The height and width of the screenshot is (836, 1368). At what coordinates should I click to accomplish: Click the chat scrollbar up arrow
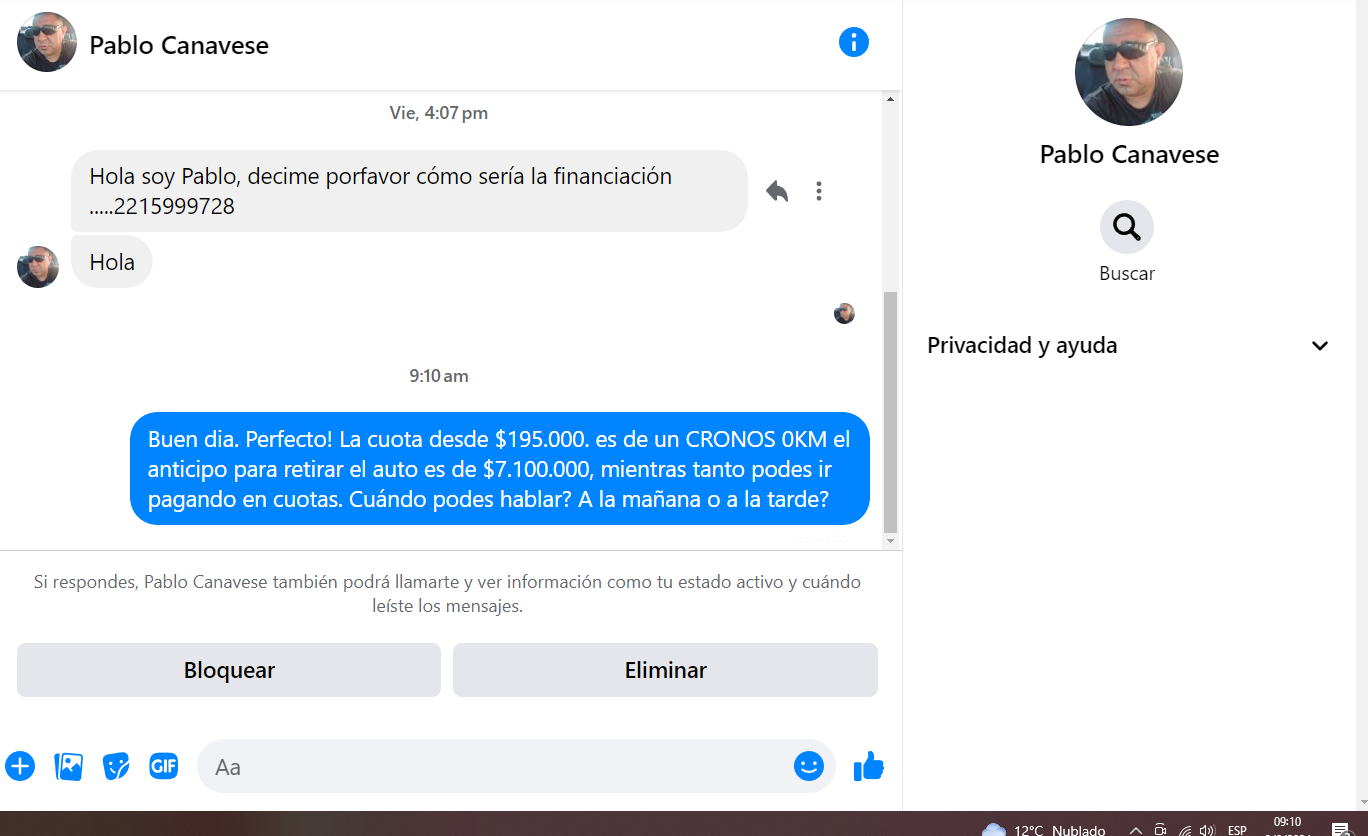[x=890, y=99]
